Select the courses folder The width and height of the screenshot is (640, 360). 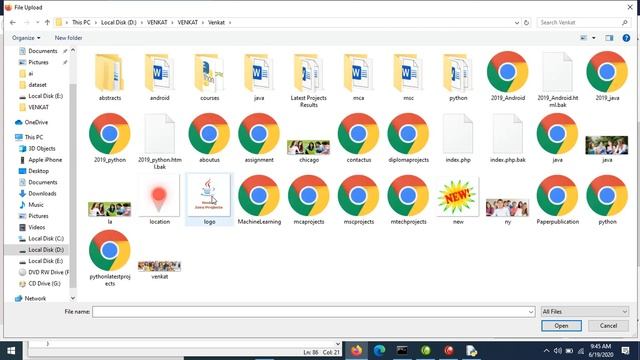[209, 77]
